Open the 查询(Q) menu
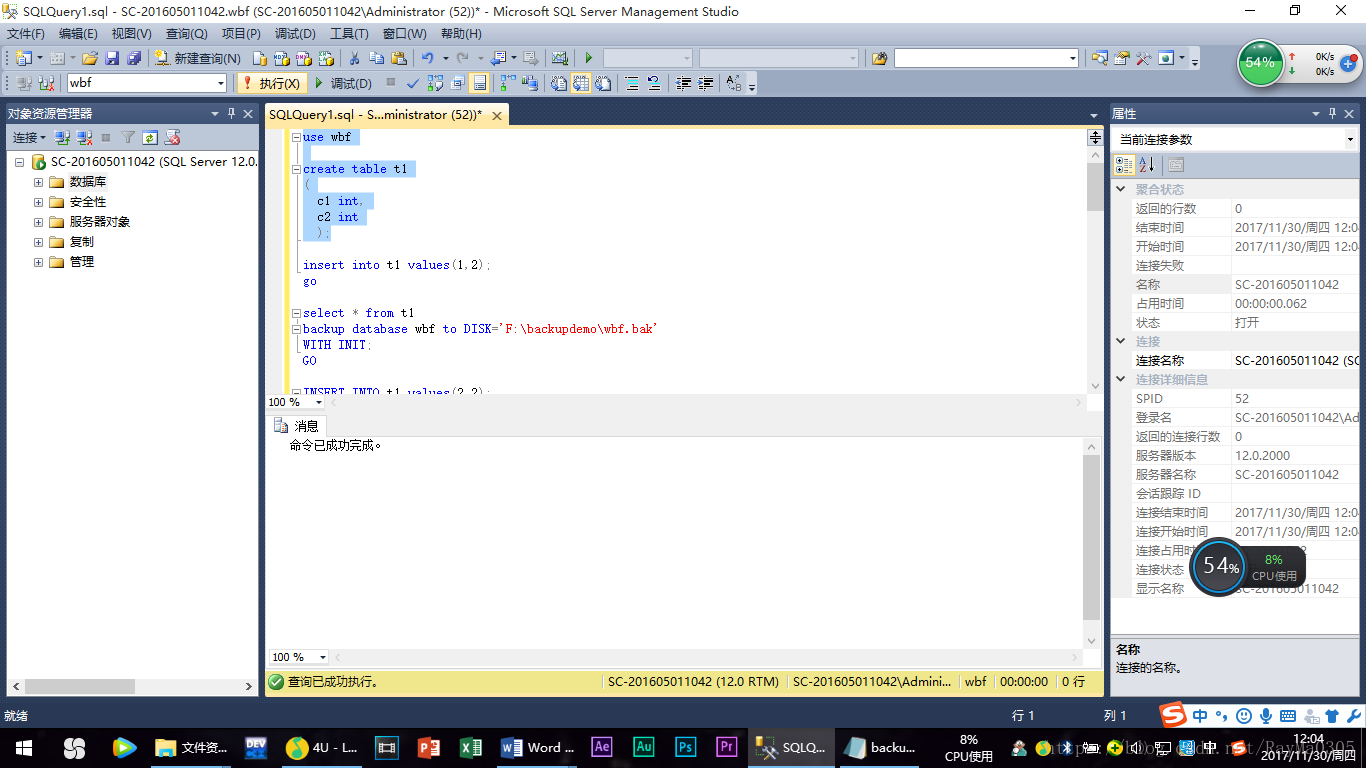The width and height of the screenshot is (1366, 768). [186, 33]
